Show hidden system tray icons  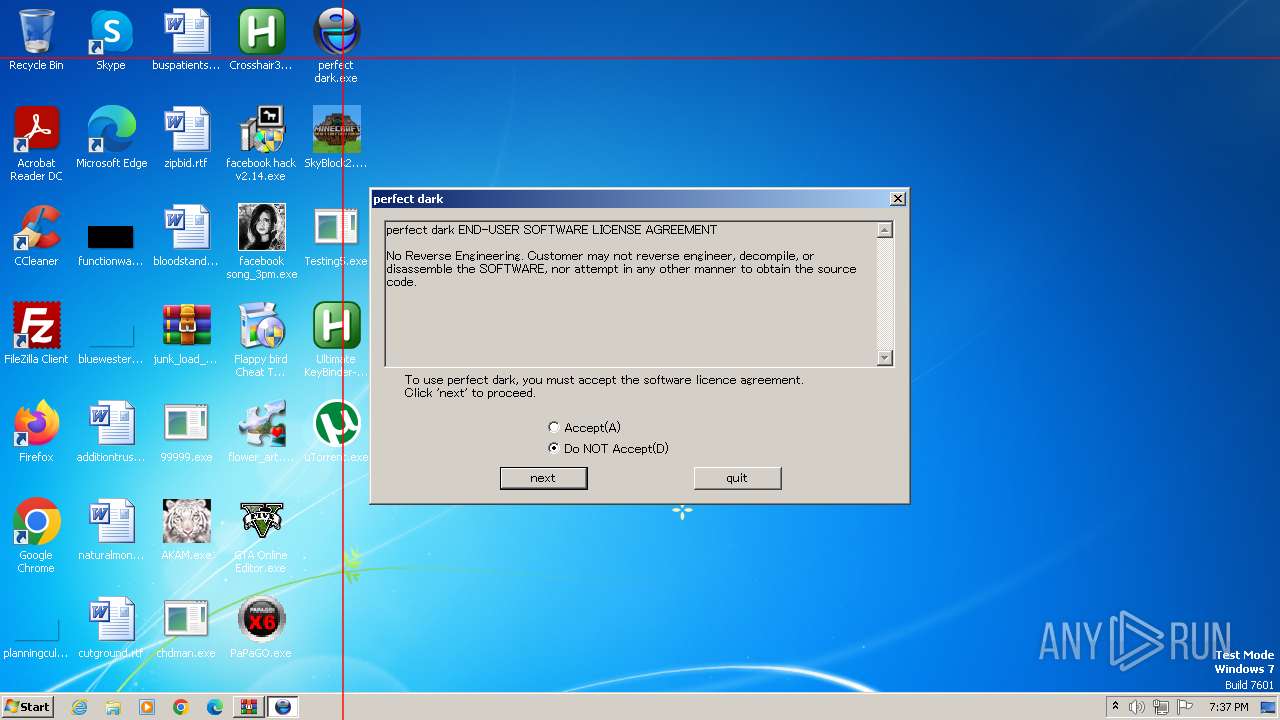(x=1115, y=707)
